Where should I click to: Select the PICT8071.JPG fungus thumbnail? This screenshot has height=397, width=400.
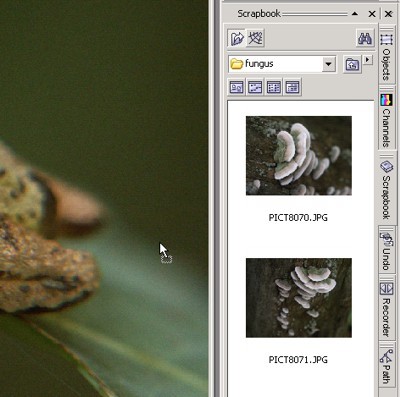tap(299, 298)
